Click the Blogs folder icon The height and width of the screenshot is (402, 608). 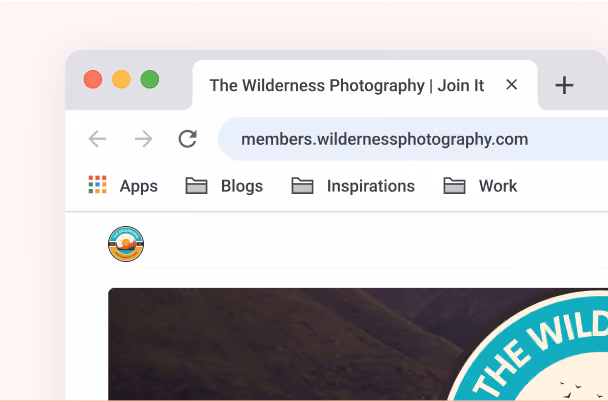[196, 185]
